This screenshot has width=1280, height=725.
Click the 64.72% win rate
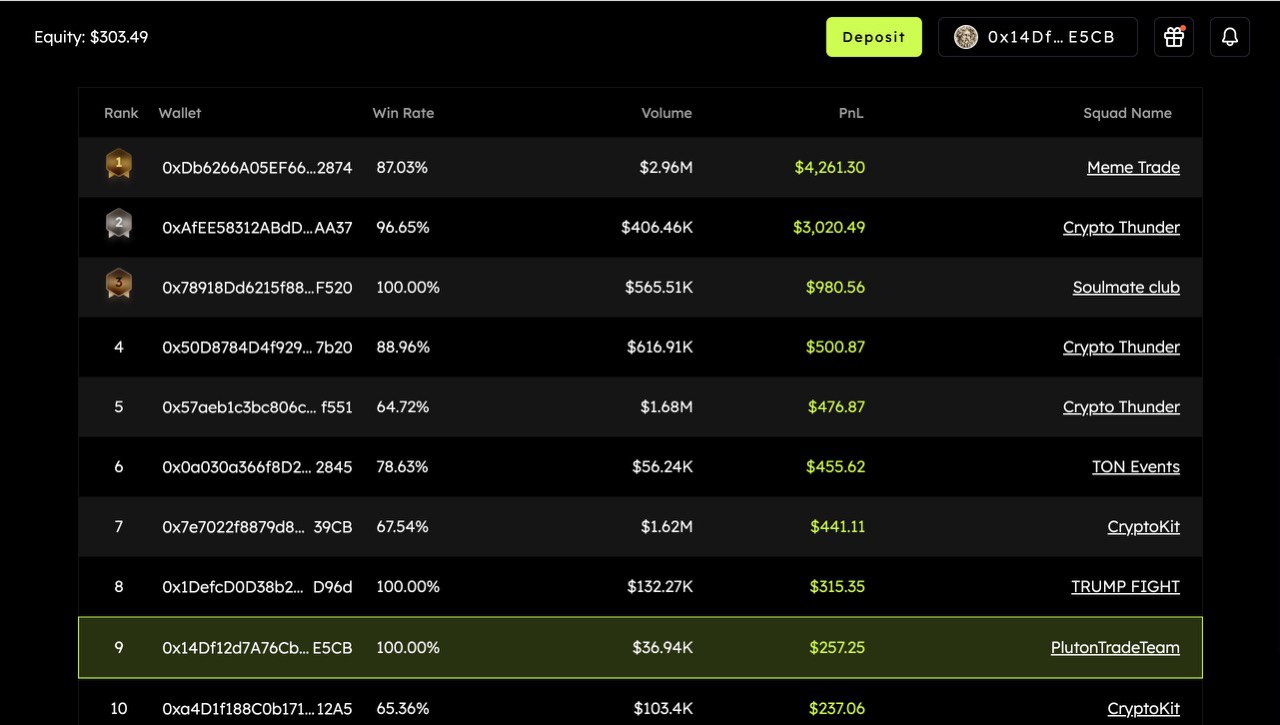402,408
